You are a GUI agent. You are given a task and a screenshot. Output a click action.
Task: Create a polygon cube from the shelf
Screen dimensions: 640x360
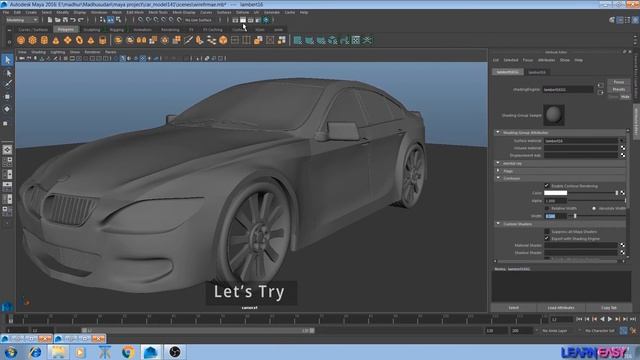(x=32, y=40)
